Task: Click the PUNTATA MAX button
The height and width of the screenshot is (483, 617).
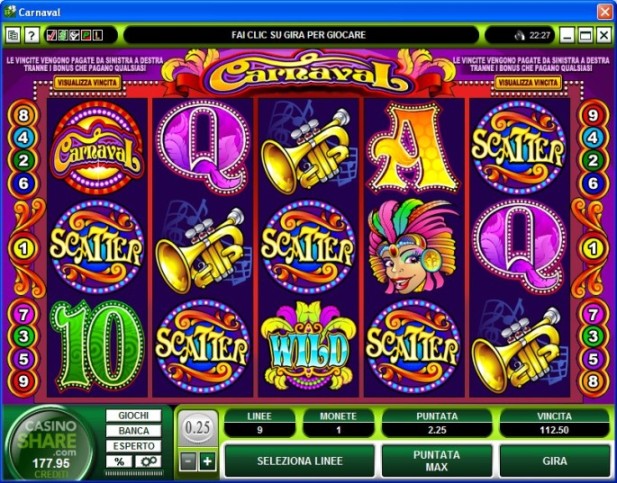Action: point(437,461)
